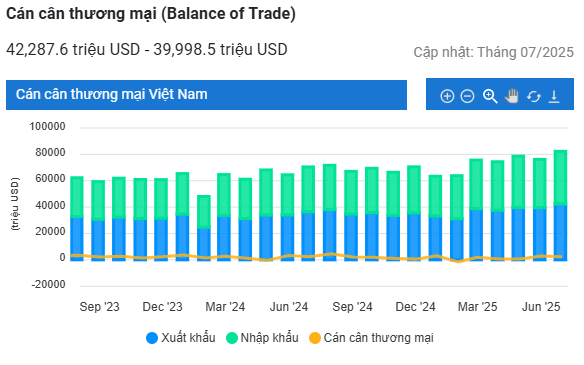Image resolution: width=584 pixels, height=365 pixels.
Task: Click the orange Cán cân legend marker
Action: click(x=315, y=338)
